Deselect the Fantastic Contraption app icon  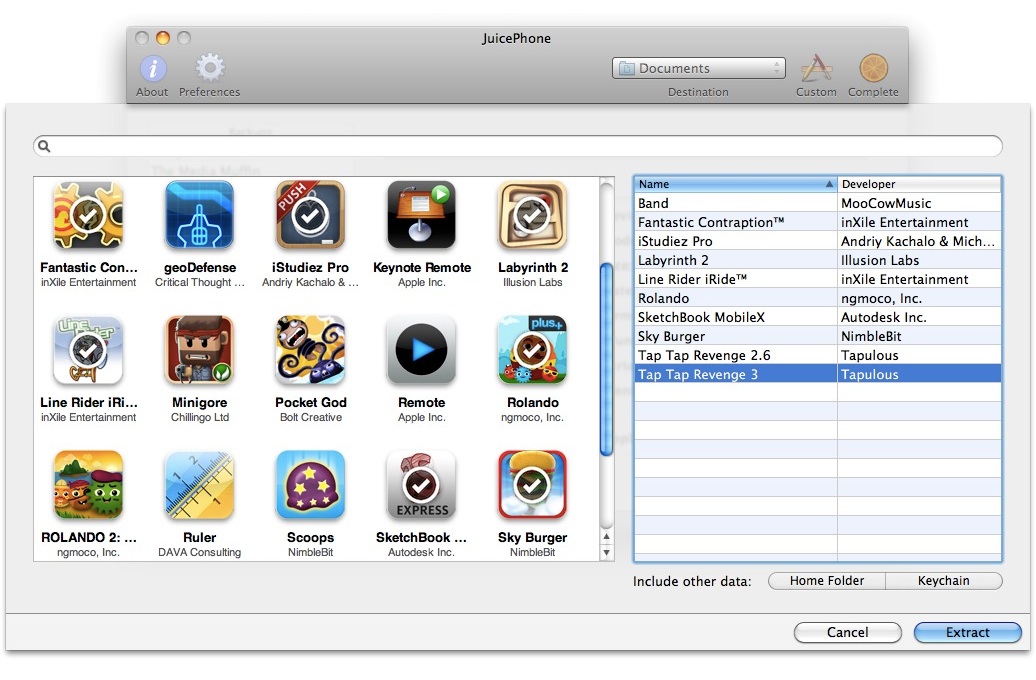pos(88,215)
